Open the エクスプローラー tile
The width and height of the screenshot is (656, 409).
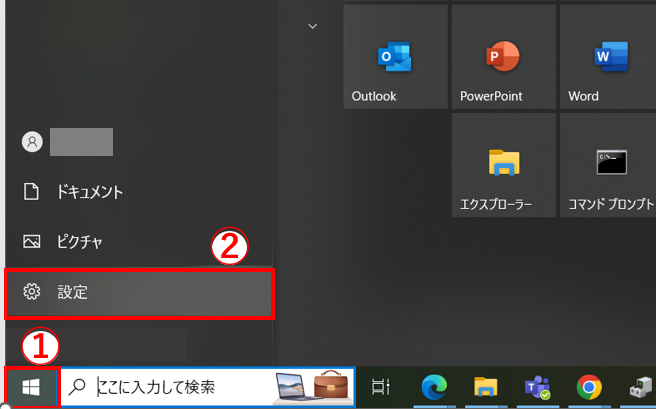[x=504, y=165]
